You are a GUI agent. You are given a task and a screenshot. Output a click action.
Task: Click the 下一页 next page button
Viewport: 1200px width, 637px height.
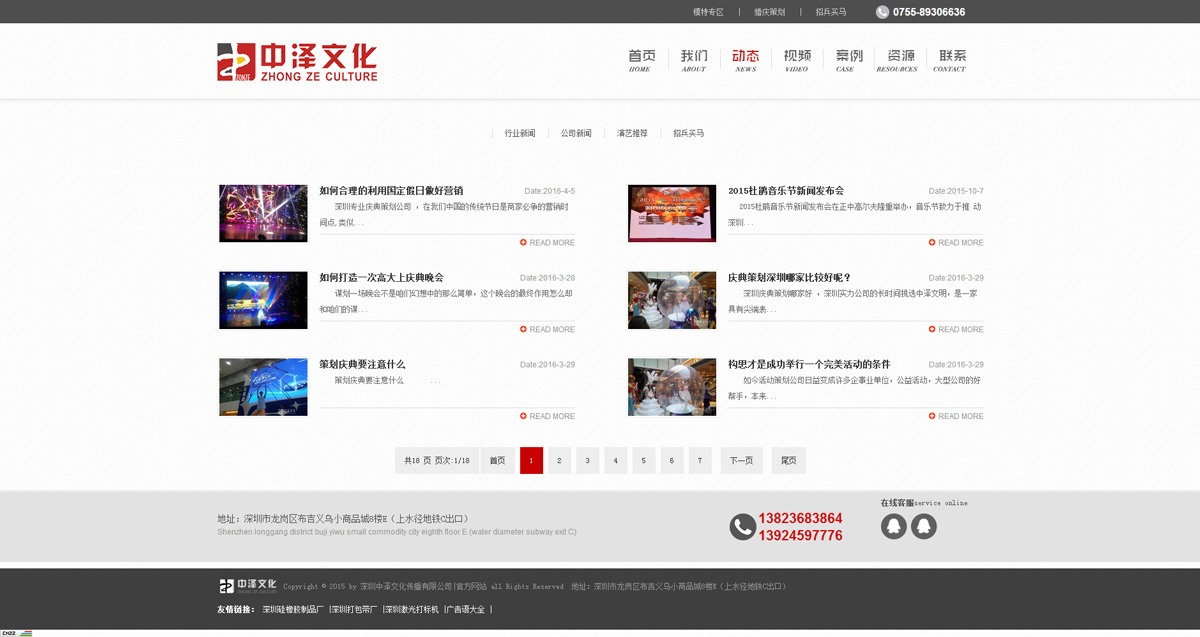tap(741, 460)
